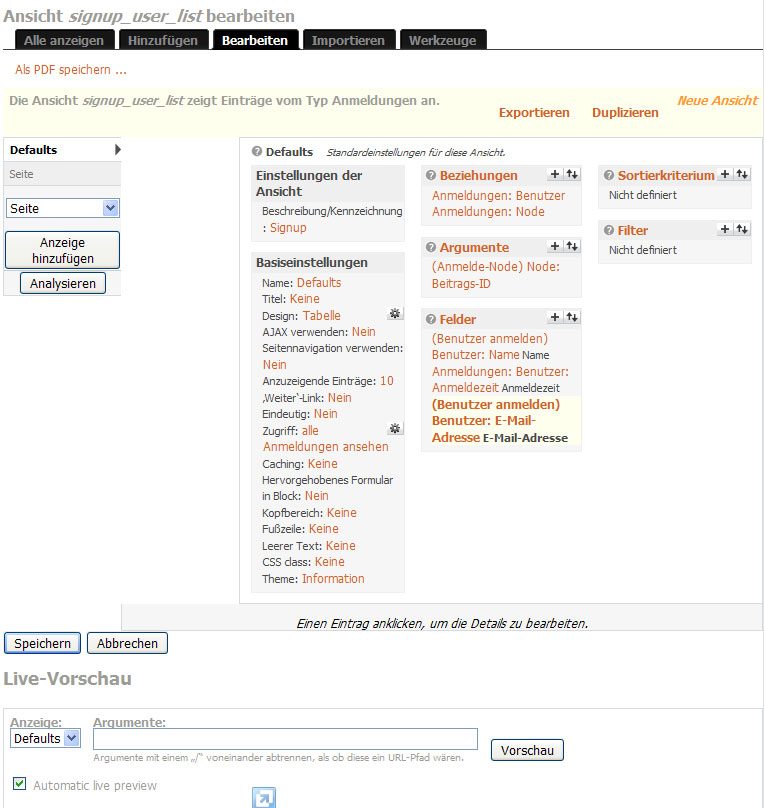Open the Werkzeuge tab
Screen dimensions: 764x808
click(443, 40)
